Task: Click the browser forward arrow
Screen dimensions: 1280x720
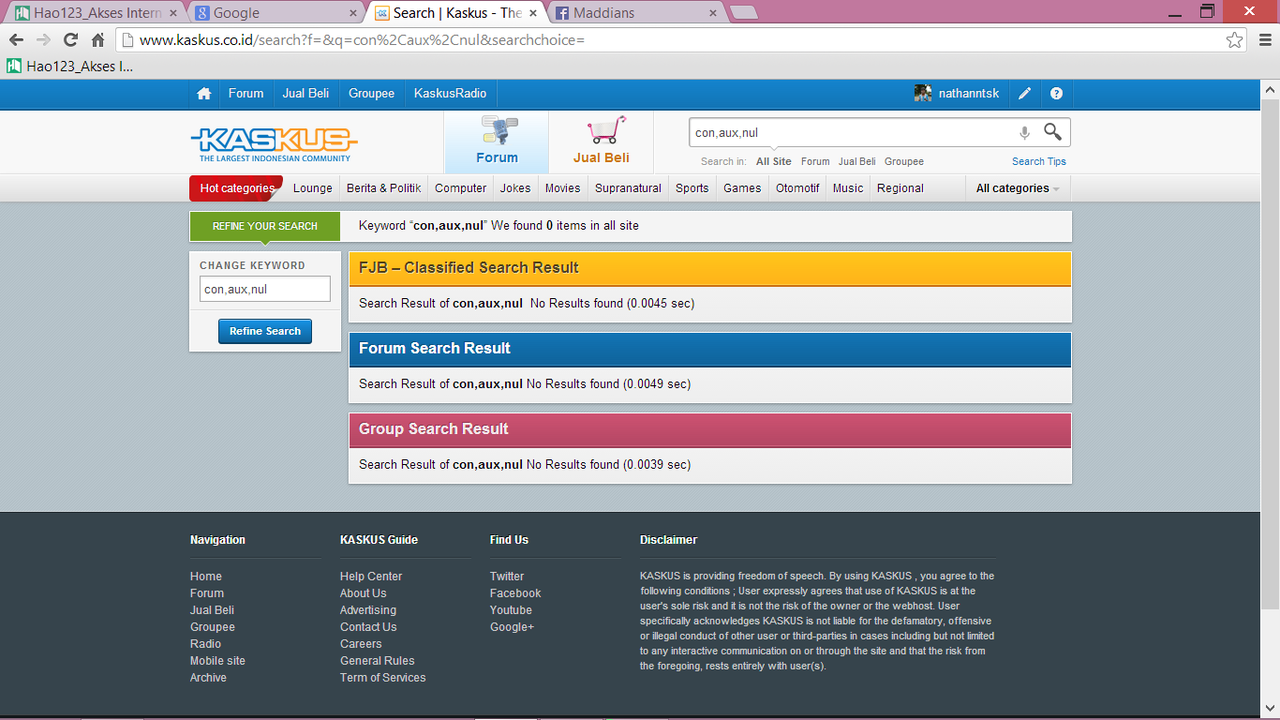Action: pos(43,40)
